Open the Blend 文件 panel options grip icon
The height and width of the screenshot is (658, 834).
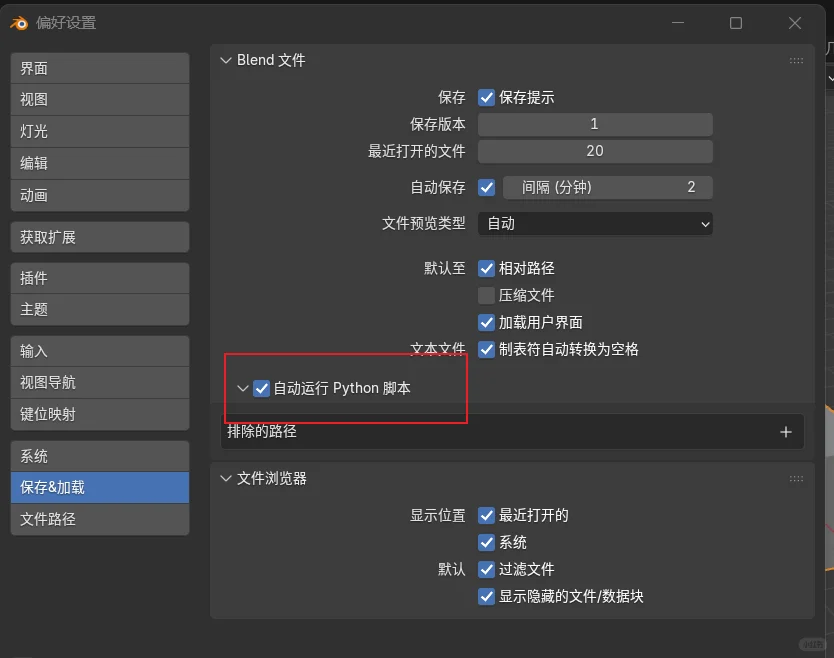[x=796, y=60]
